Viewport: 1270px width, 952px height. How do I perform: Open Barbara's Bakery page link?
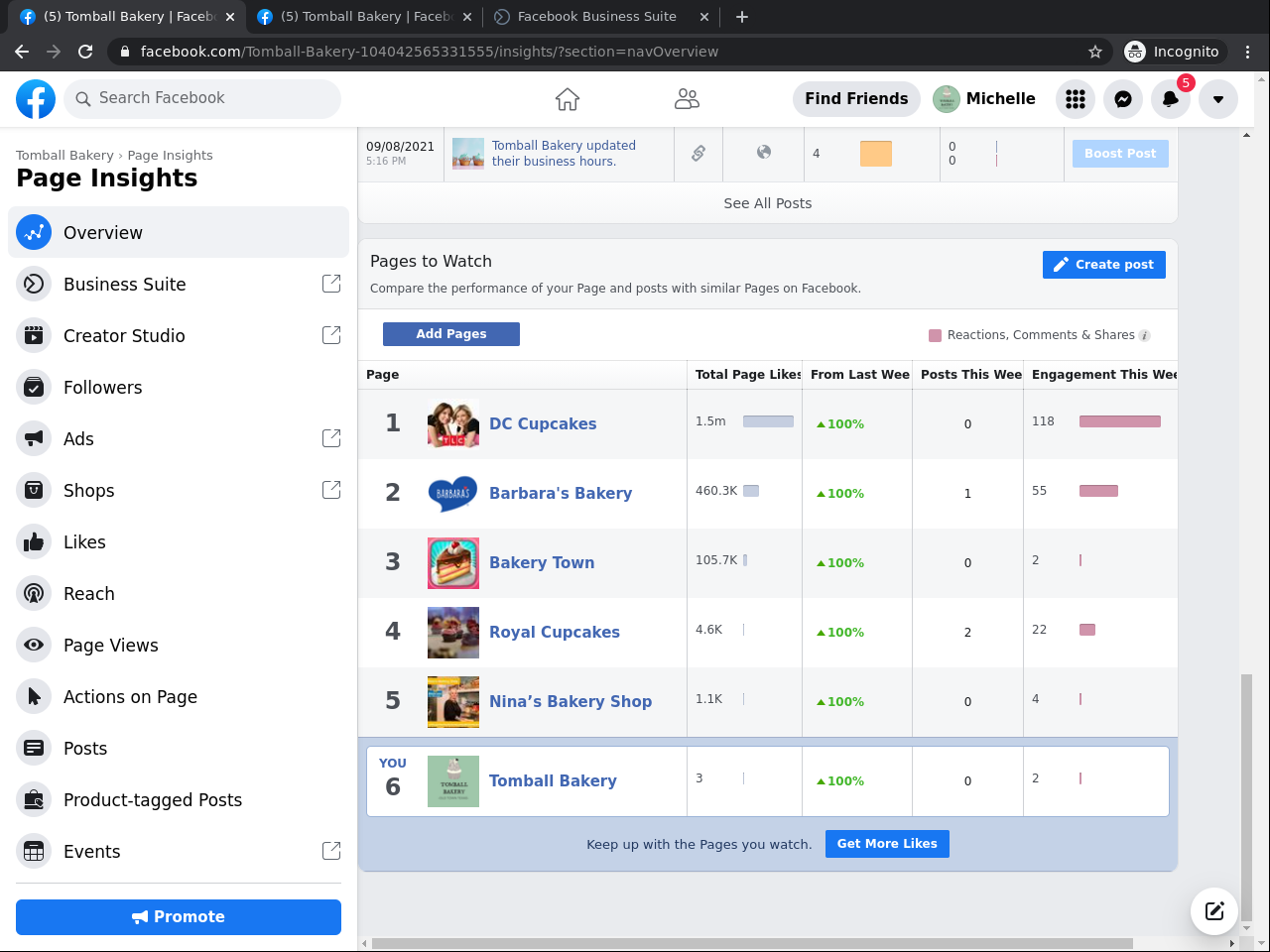(x=561, y=493)
